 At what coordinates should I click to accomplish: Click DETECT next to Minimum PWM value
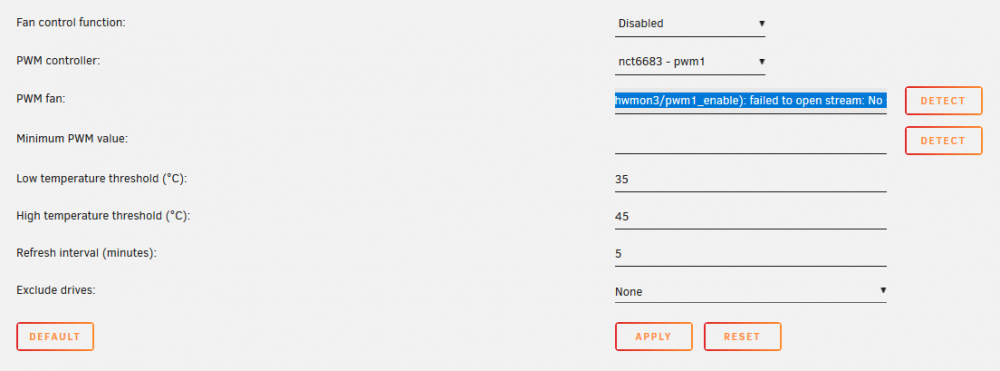click(x=943, y=140)
